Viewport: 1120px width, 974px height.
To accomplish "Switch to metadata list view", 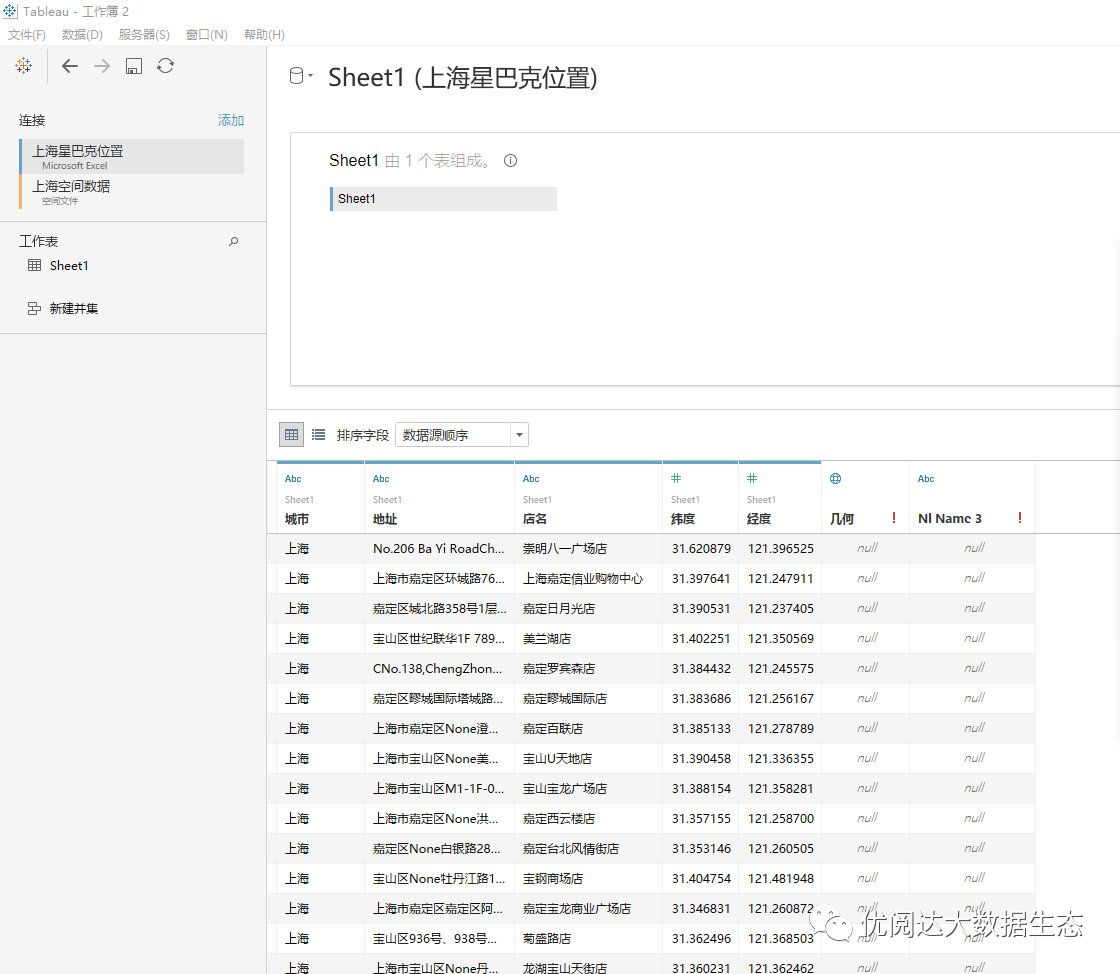I will click(319, 434).
